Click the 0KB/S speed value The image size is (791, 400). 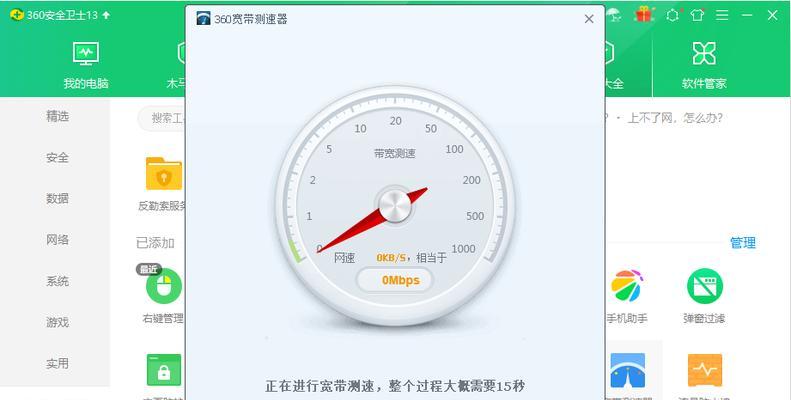(x=391, y=258)
